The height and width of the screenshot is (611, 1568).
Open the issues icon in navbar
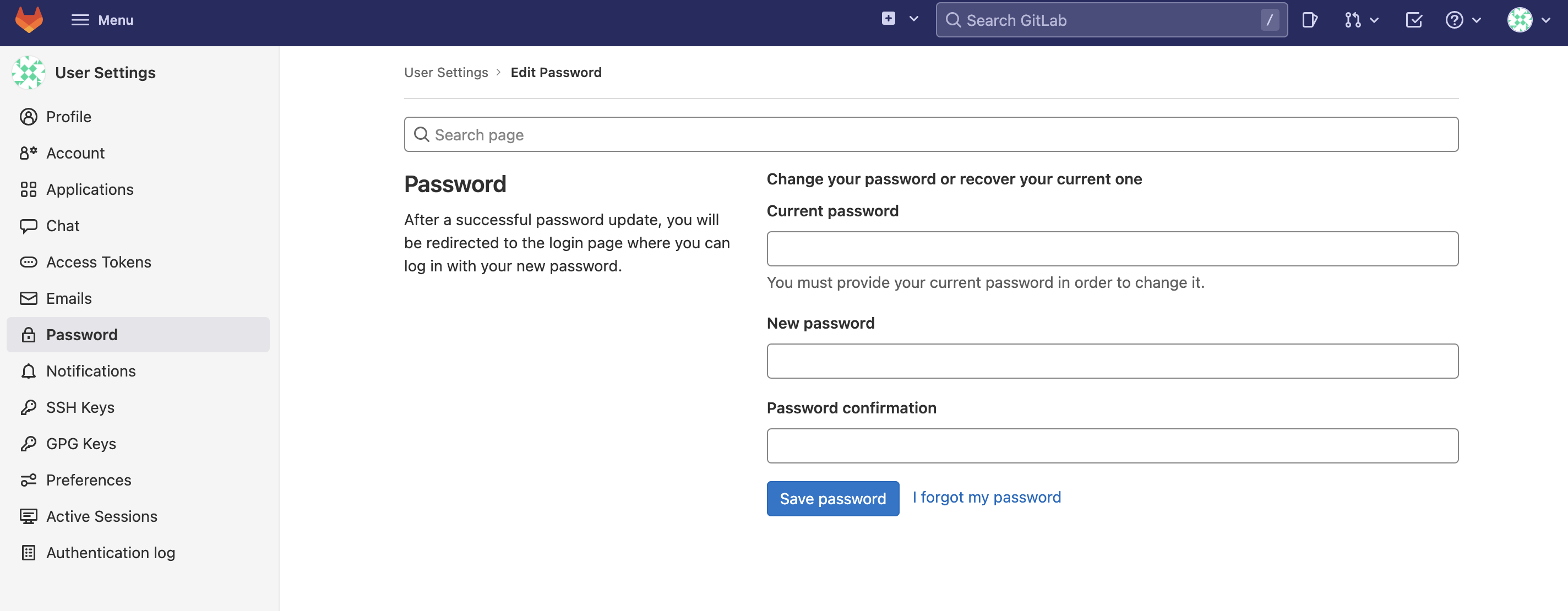click(1309, 20)
